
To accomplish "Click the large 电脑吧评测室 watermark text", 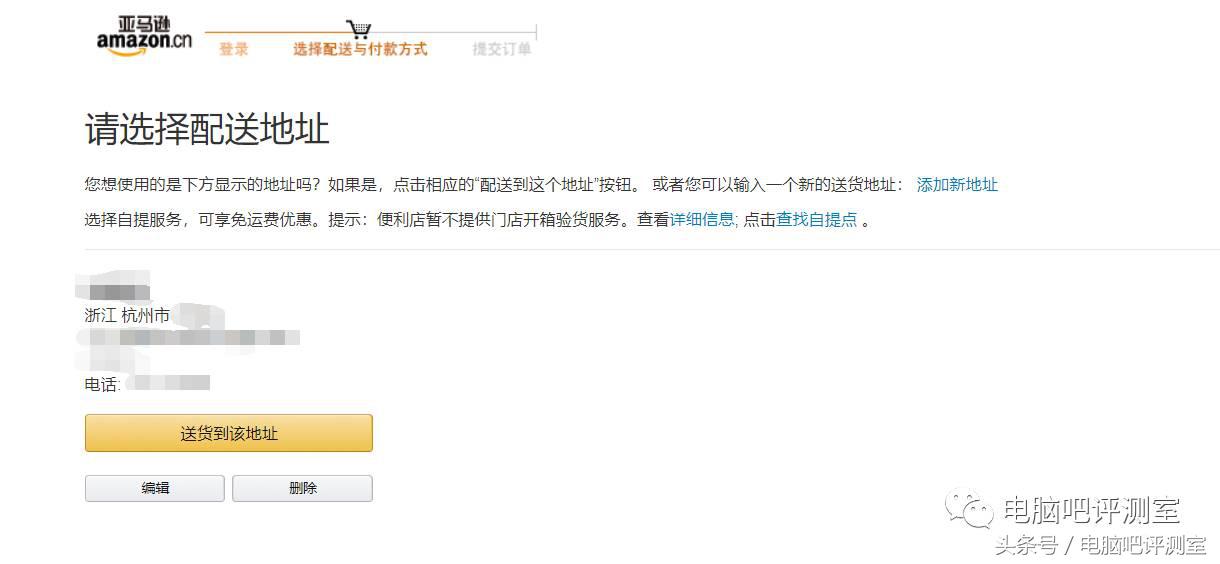I will click(x=1091, y=511).
